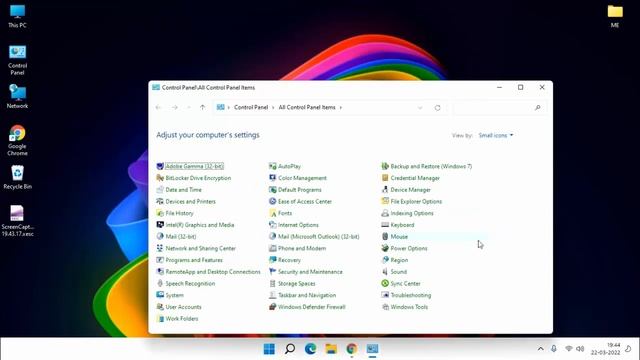Open the Taskbar and Navigation link
The width and height of the screenshot is (640, 360).
click(307, 295)
